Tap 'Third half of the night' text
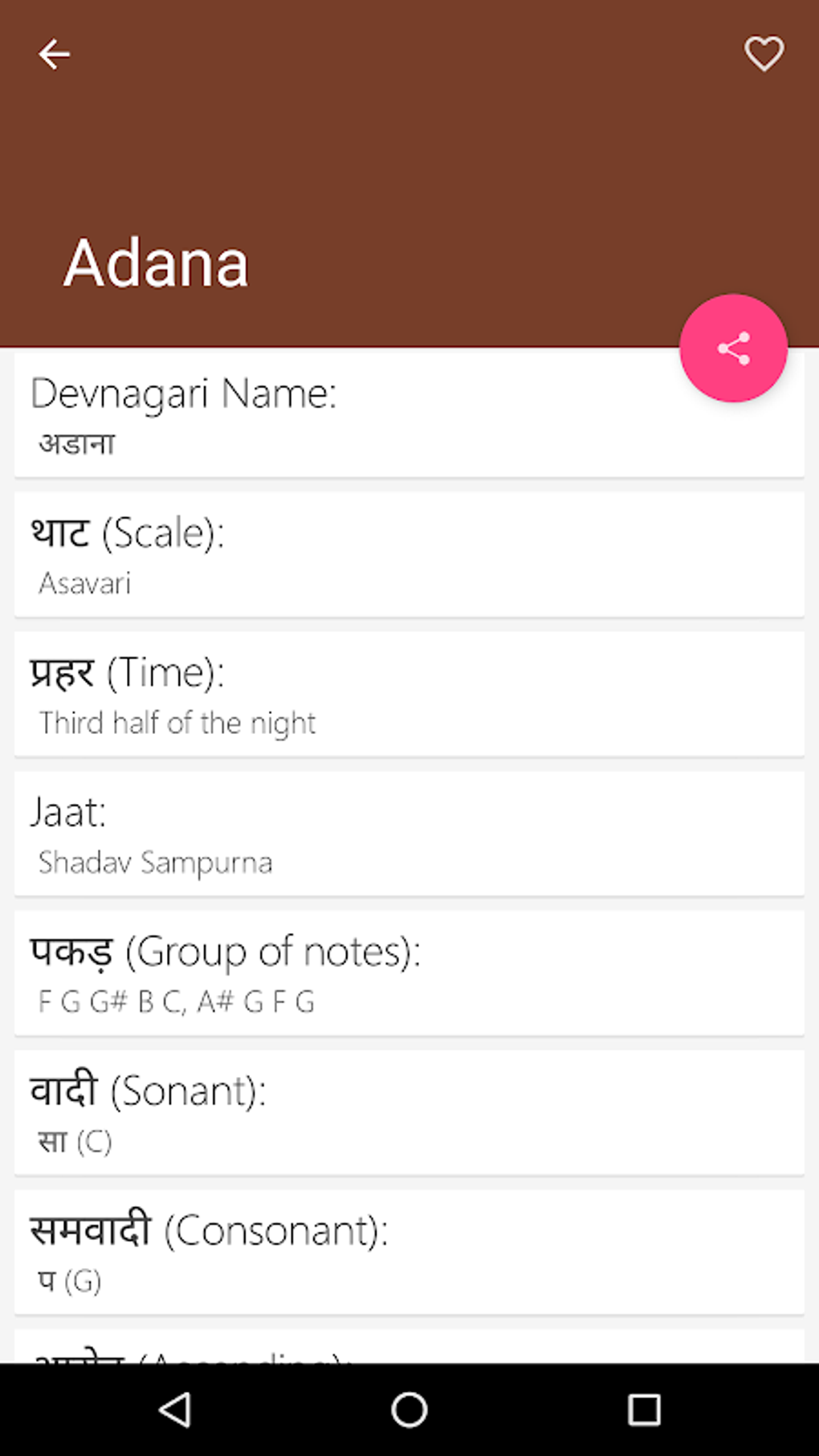 (177, 724)
